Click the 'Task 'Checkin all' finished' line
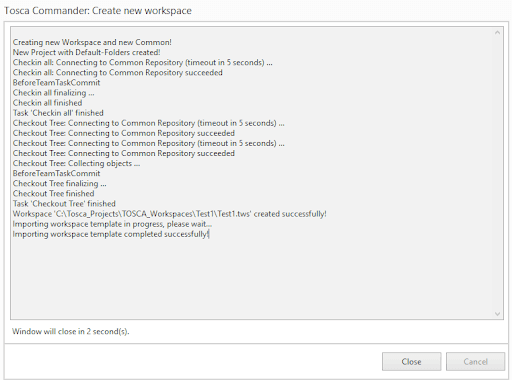The width and height of the screenshot is (512, 380). click(x=58, y=113)
